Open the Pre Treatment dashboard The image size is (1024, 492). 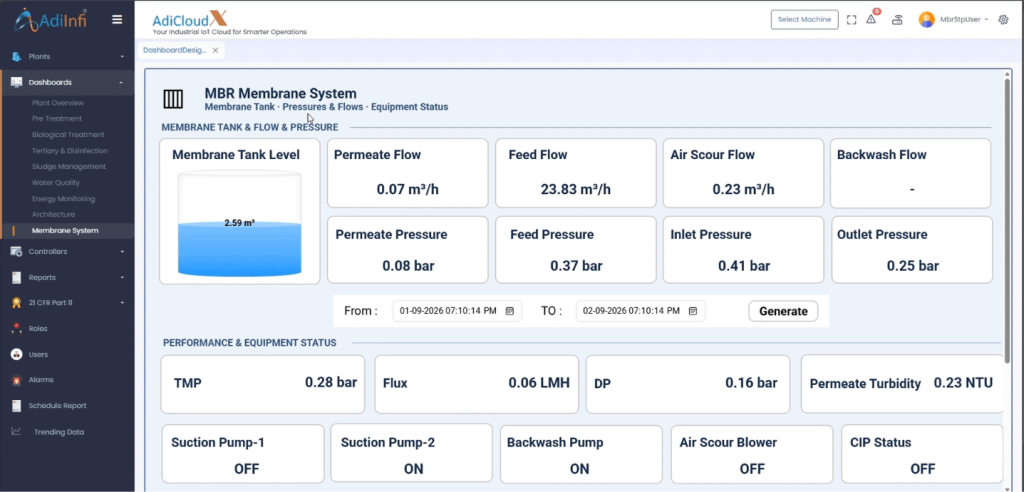57,119
